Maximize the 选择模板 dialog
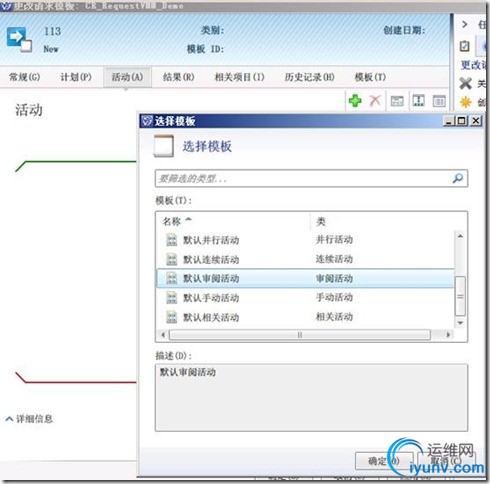Viewport: 490px width, 484px height. (x=462, y=121)
